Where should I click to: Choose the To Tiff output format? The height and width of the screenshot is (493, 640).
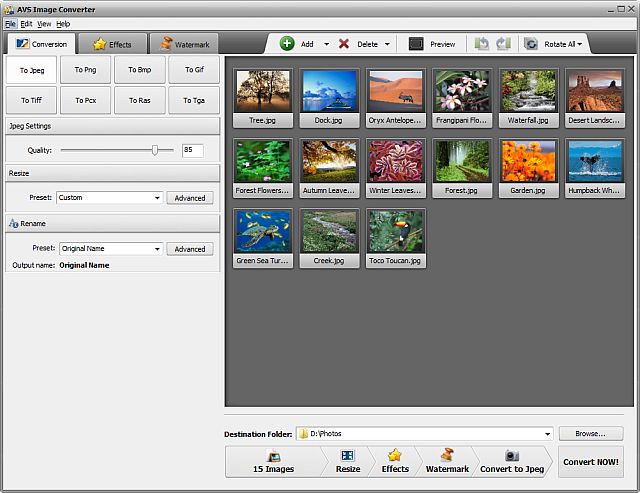[31, 100]
